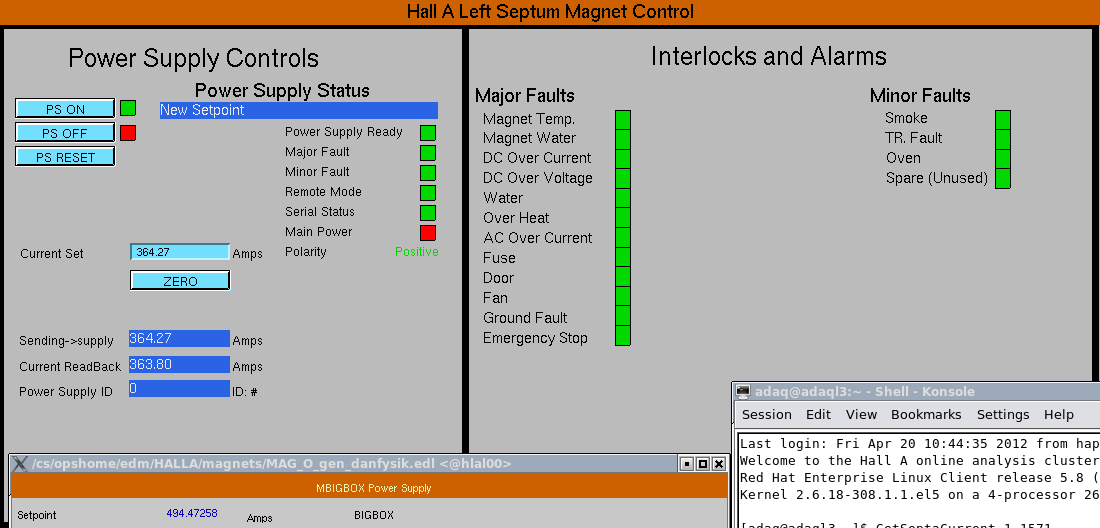Viewport: 1100px width, 528px height.
Task: Click the Minor Faults heading
Action: coord(920,95)
